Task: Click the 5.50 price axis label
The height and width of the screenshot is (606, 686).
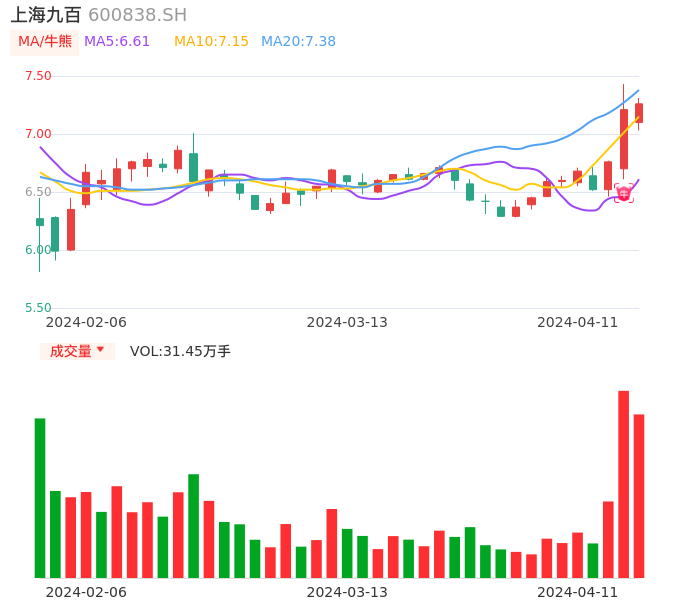Action: [x=38, y=308]
